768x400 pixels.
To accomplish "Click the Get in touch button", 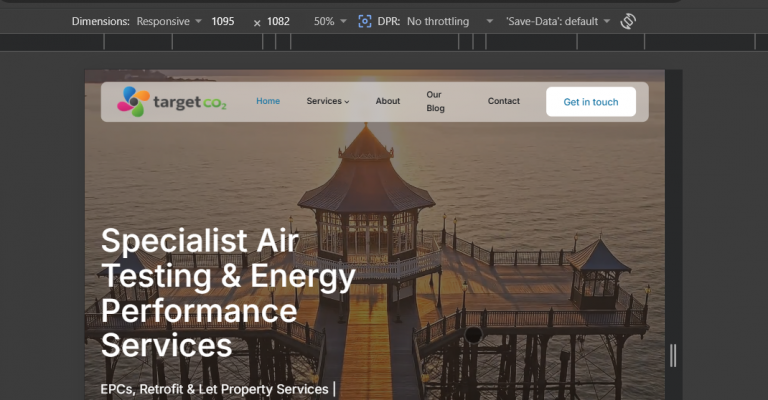I will coord(591,102).
